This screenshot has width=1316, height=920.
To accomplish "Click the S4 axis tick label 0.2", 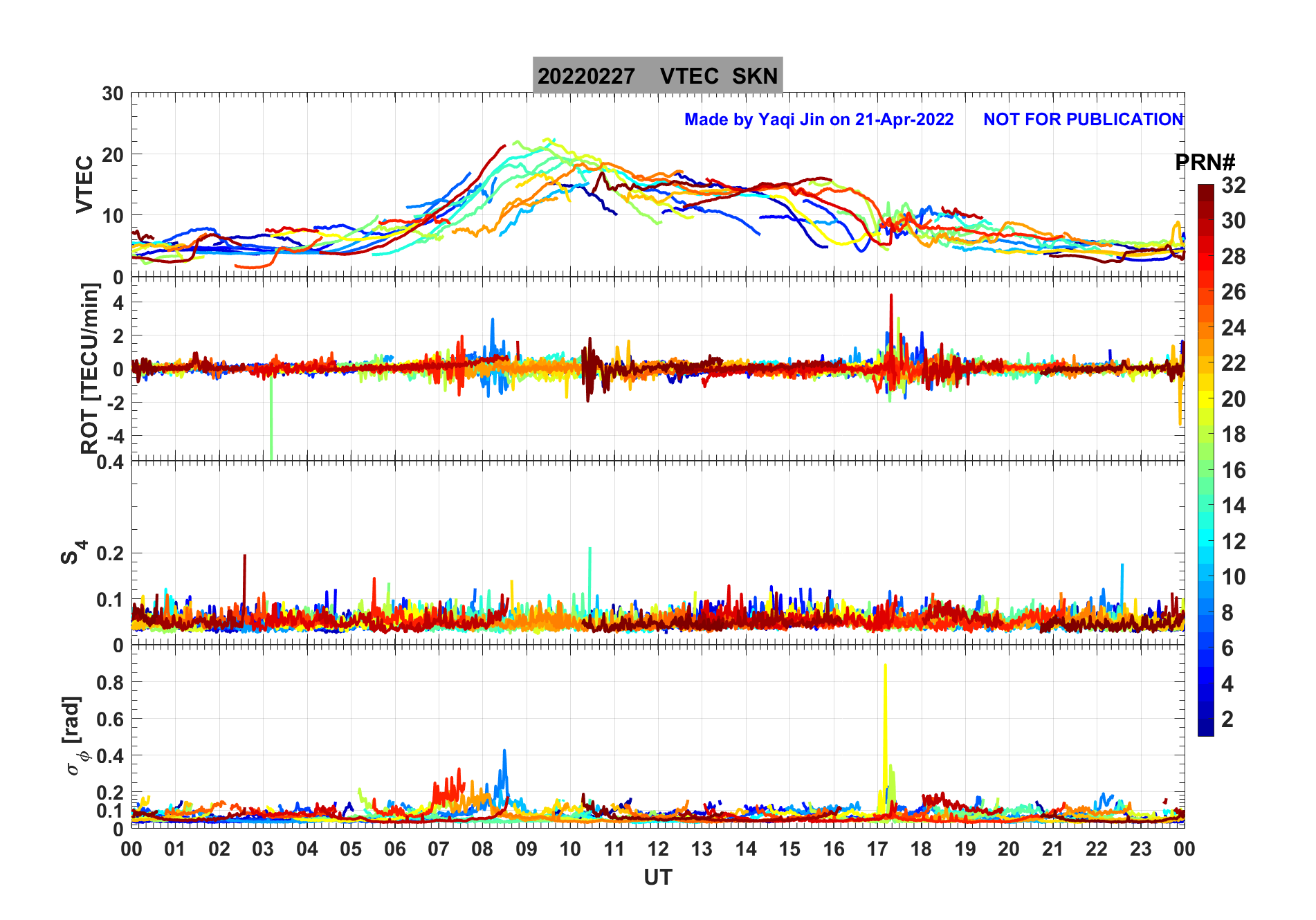I will pos(110,553).
